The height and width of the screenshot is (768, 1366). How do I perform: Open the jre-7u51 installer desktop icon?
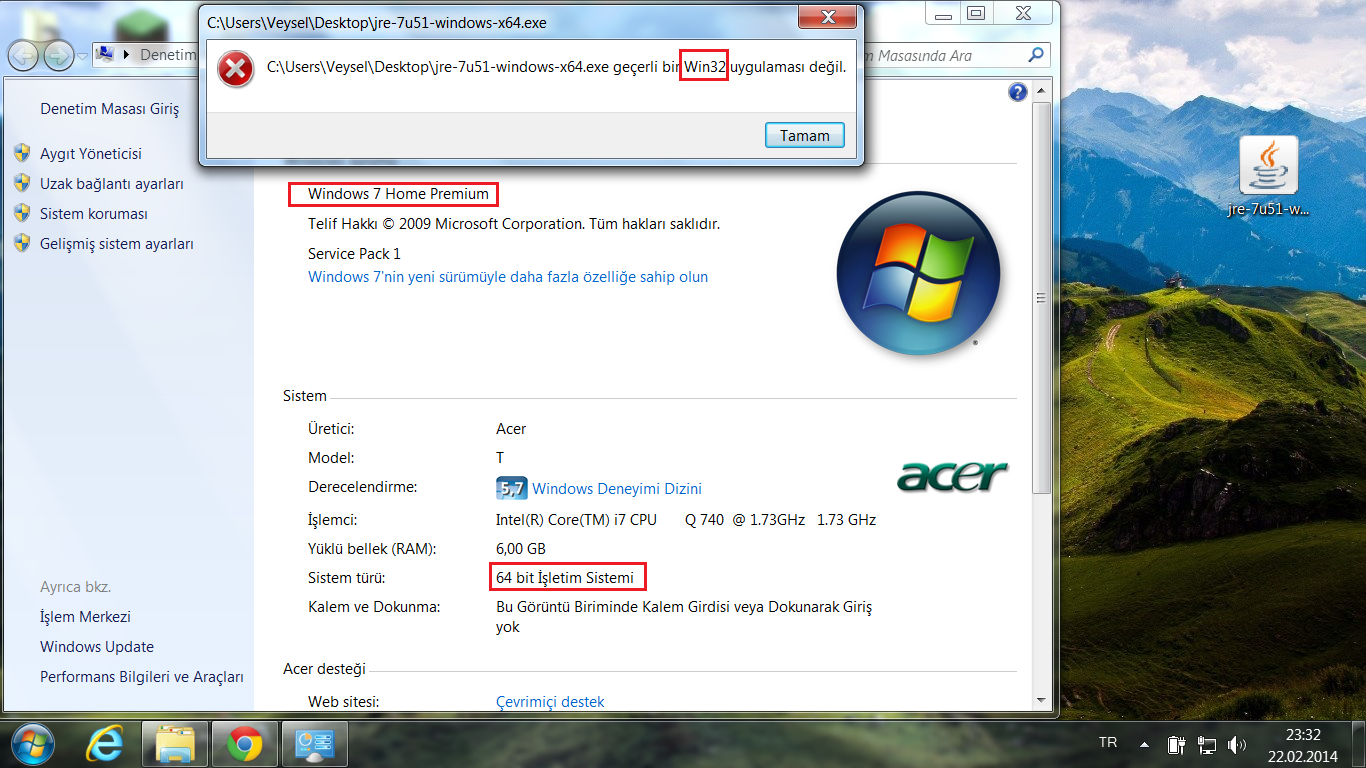pos(1269,177)
